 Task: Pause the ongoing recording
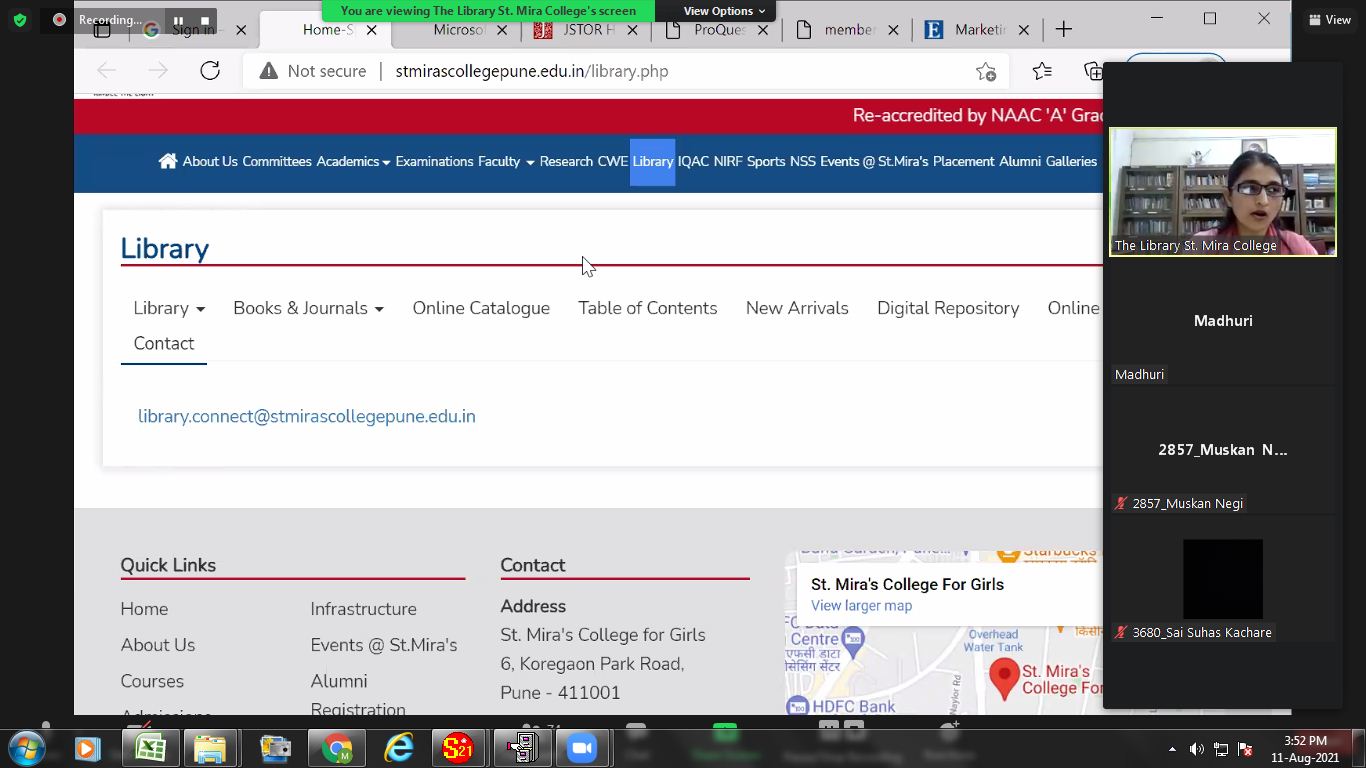point(176,19)
